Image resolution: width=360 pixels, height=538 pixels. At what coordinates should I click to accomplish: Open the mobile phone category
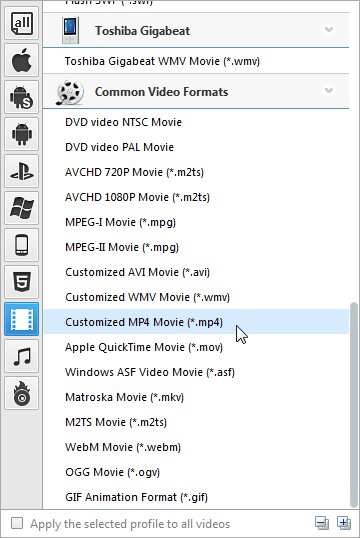[22, 245]
